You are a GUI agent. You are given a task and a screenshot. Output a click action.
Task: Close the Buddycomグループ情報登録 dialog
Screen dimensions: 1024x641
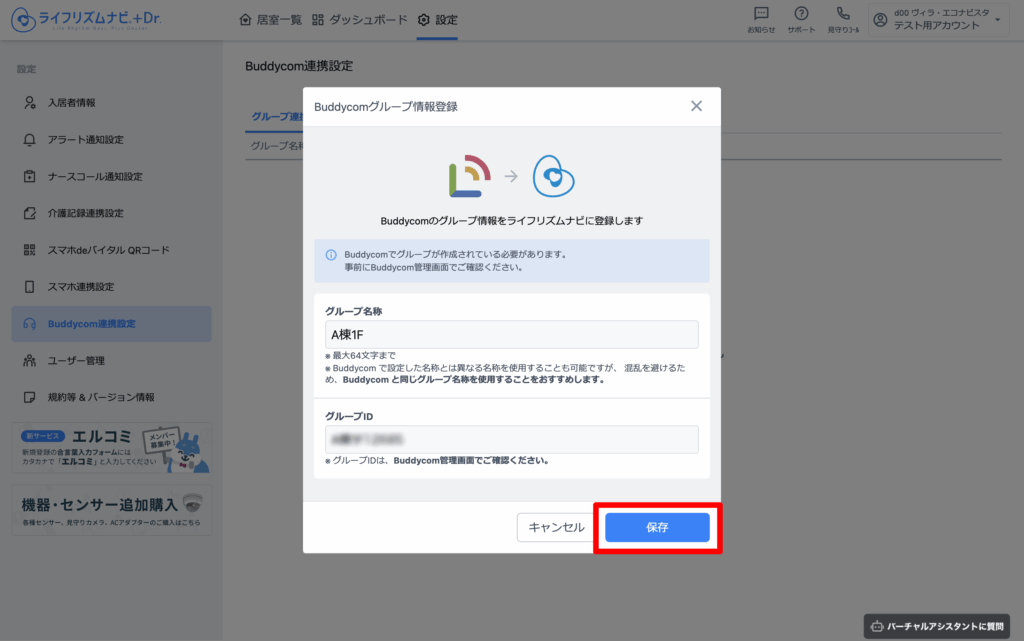point(696,106)
